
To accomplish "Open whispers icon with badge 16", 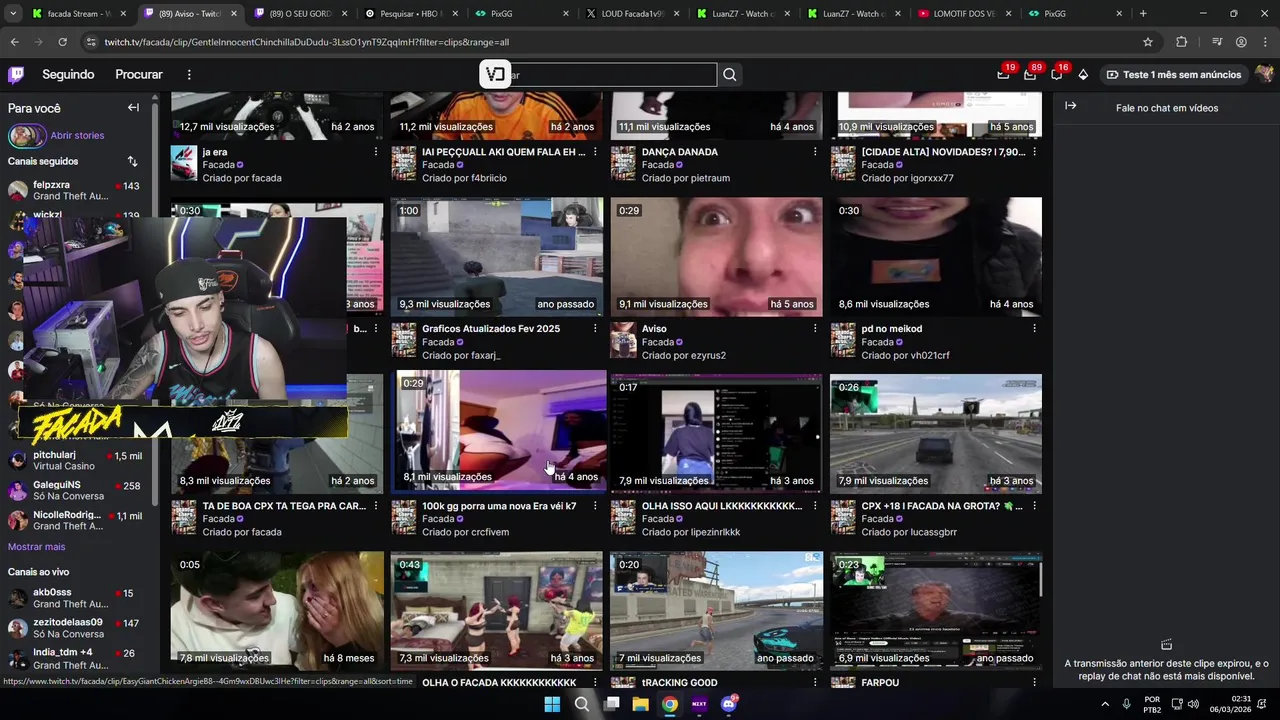I will coord(1057,75).
